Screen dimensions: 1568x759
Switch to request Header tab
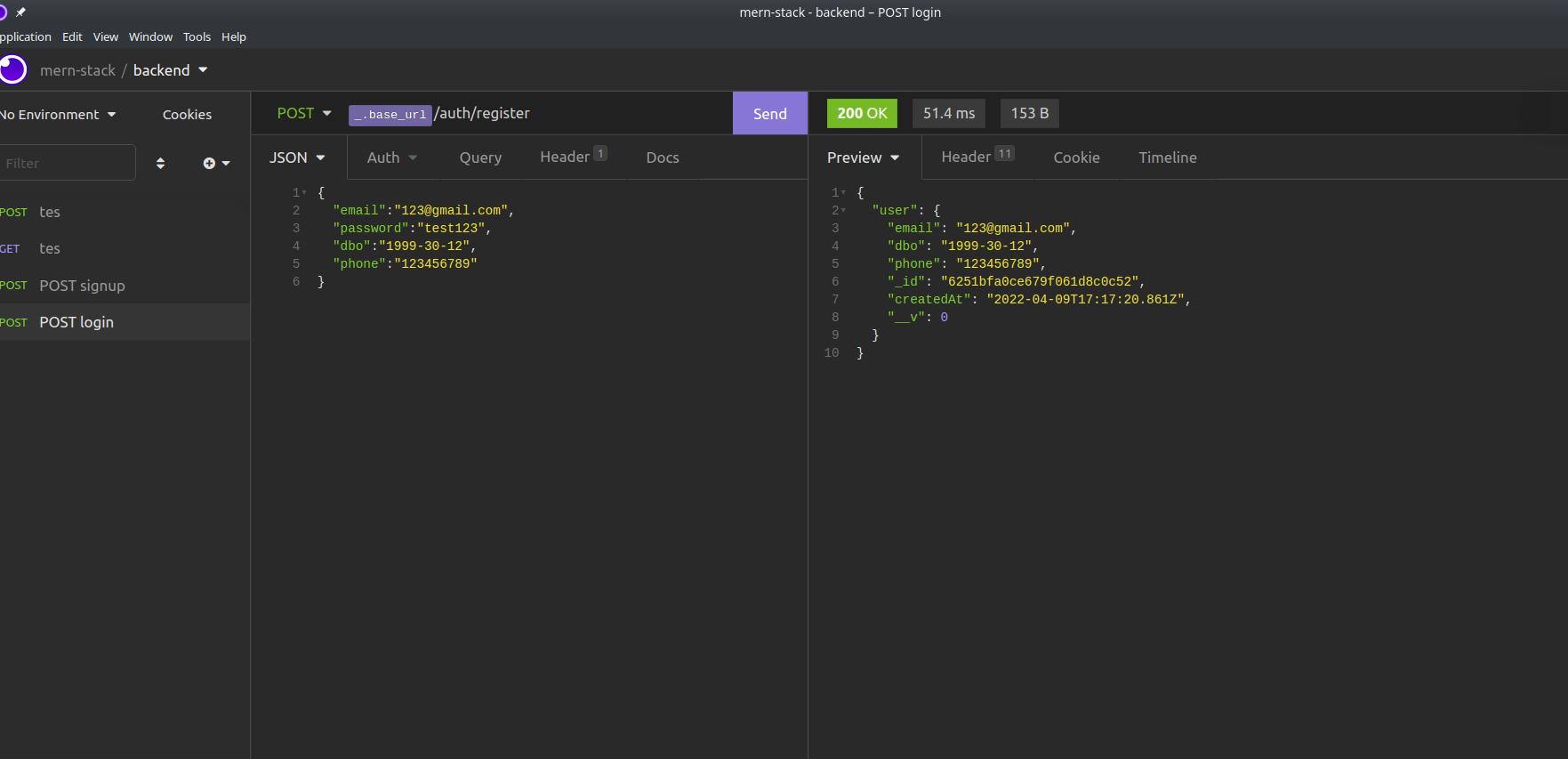[573, 157]
